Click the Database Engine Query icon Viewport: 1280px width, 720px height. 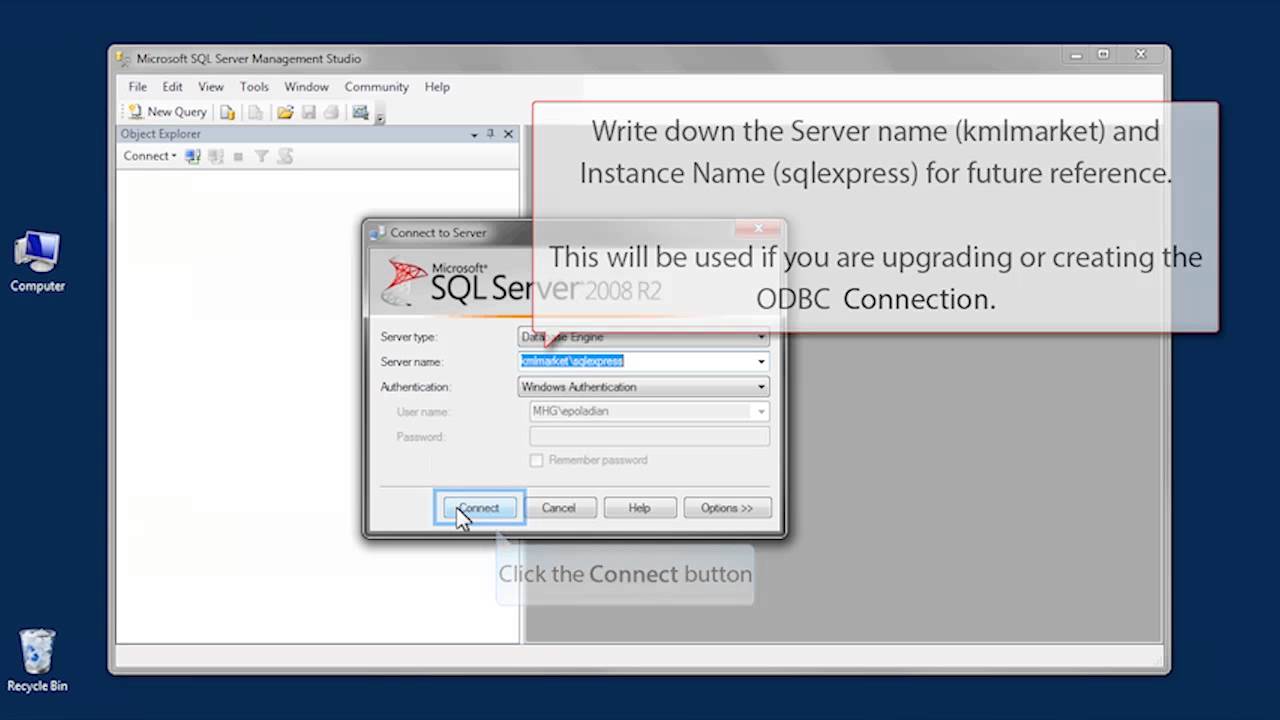228,112
